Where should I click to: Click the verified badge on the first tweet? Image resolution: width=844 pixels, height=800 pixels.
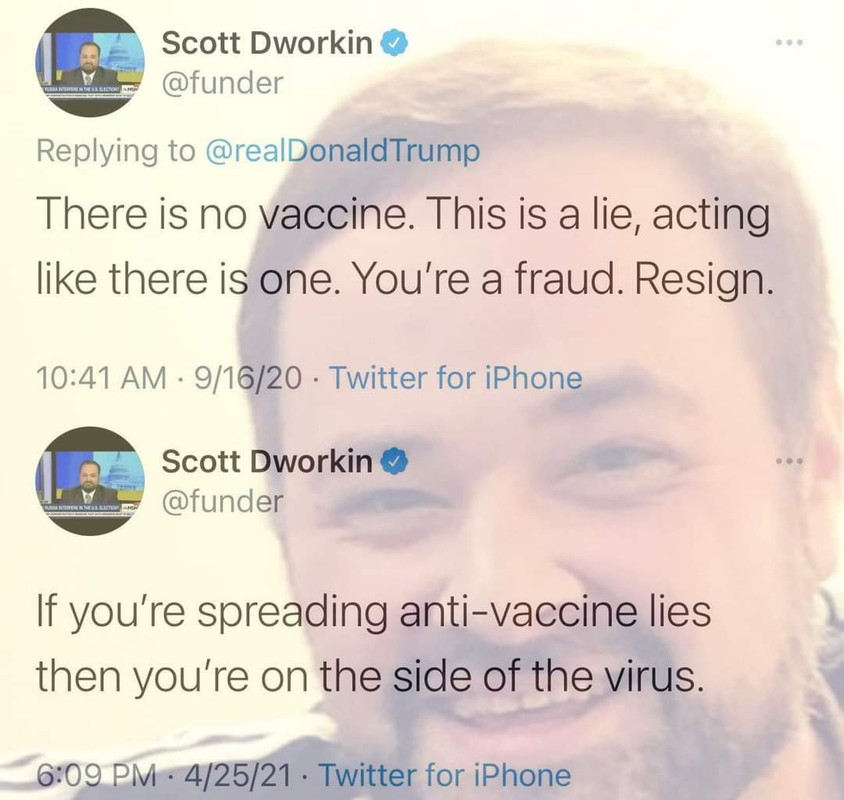395,43
